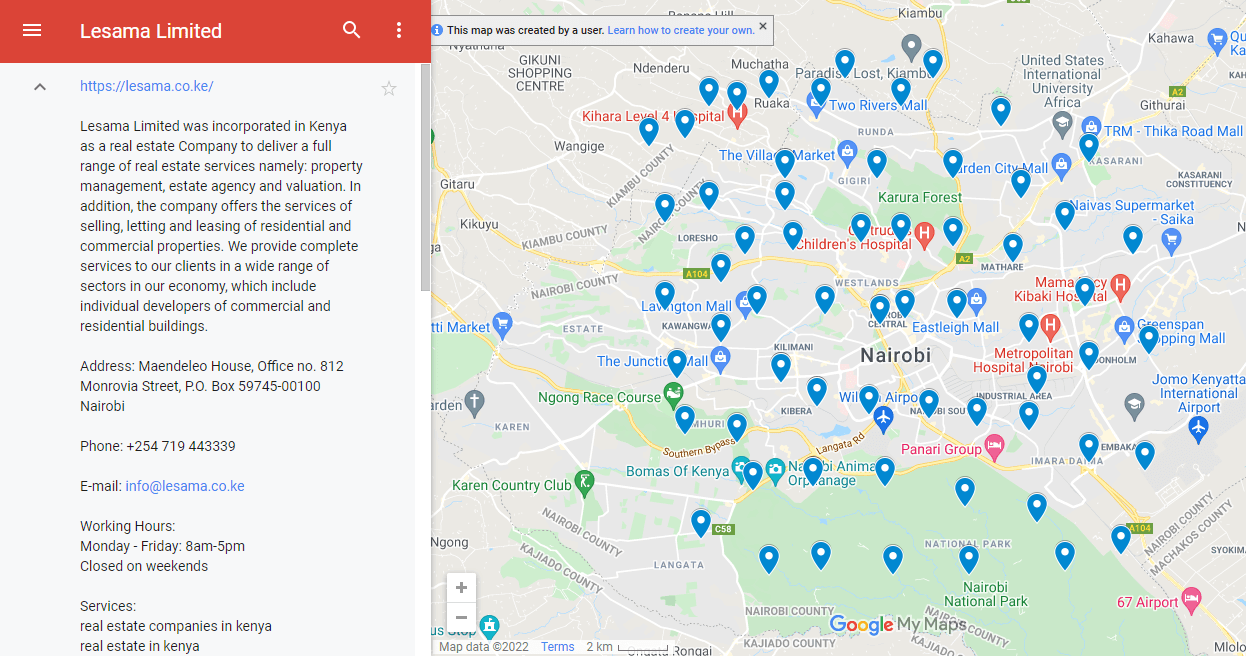Select the Panari Group hotel icon
This screenshot has width=1246, height=656.
pos(994,445)
